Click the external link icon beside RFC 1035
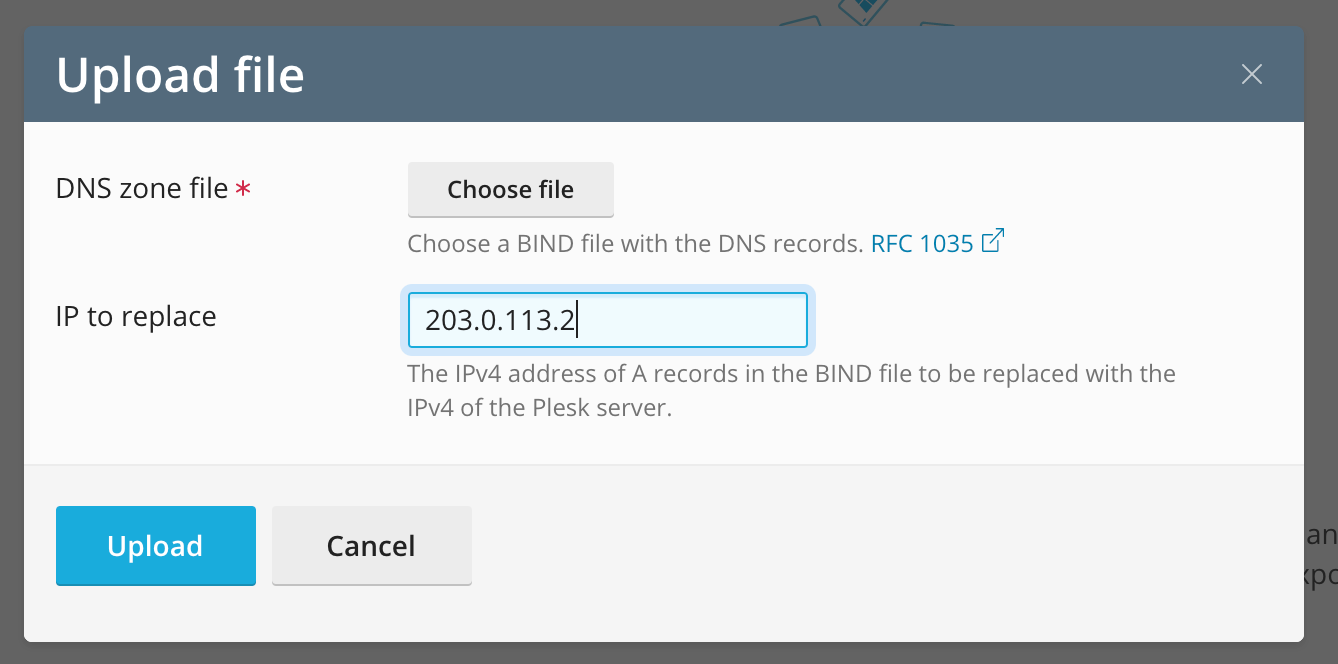This screenshot has width=1338, height=664. tap(992, 242)
